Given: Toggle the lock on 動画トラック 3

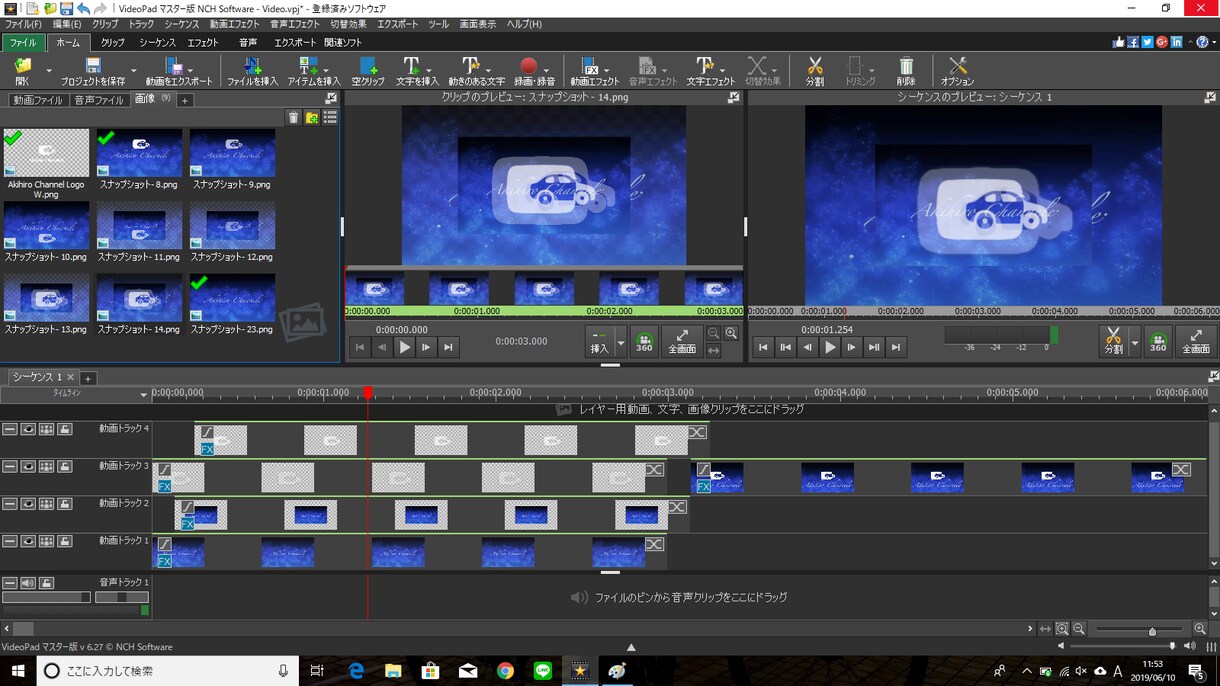Looking at the screenshot, I should click(x=65, y=467).
